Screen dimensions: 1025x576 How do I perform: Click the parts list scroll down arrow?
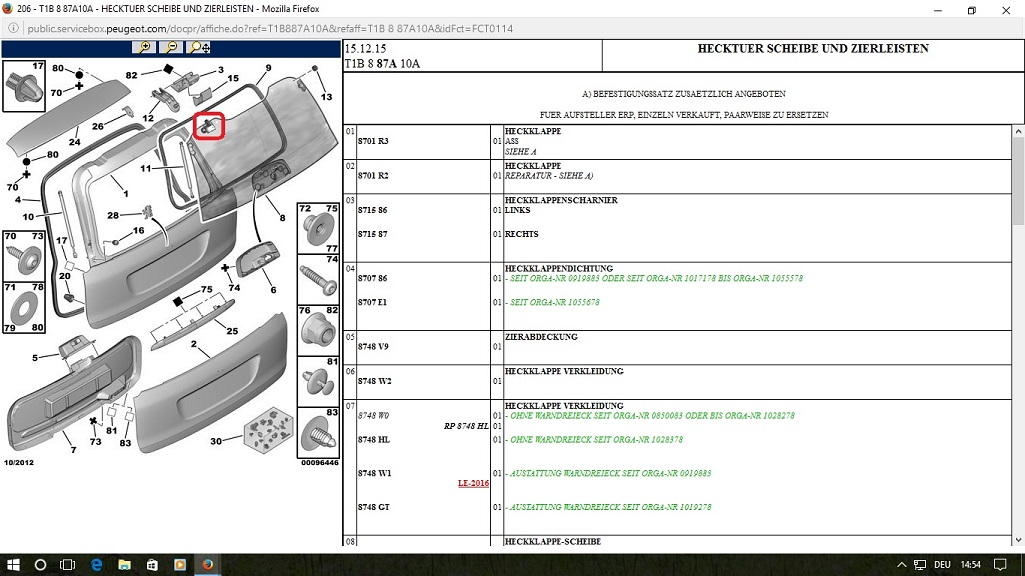[x=1017, y=541]
